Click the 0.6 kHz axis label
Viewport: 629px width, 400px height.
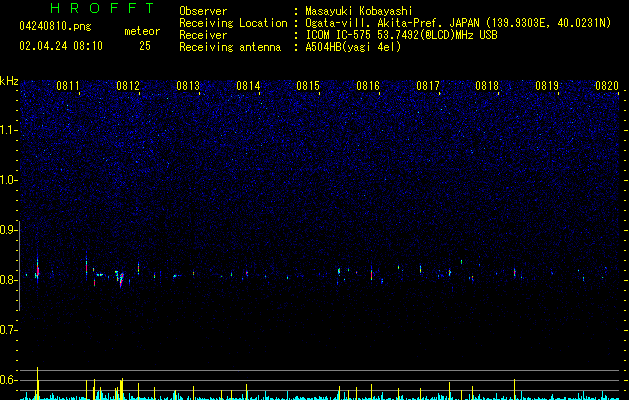click(9, 380)
